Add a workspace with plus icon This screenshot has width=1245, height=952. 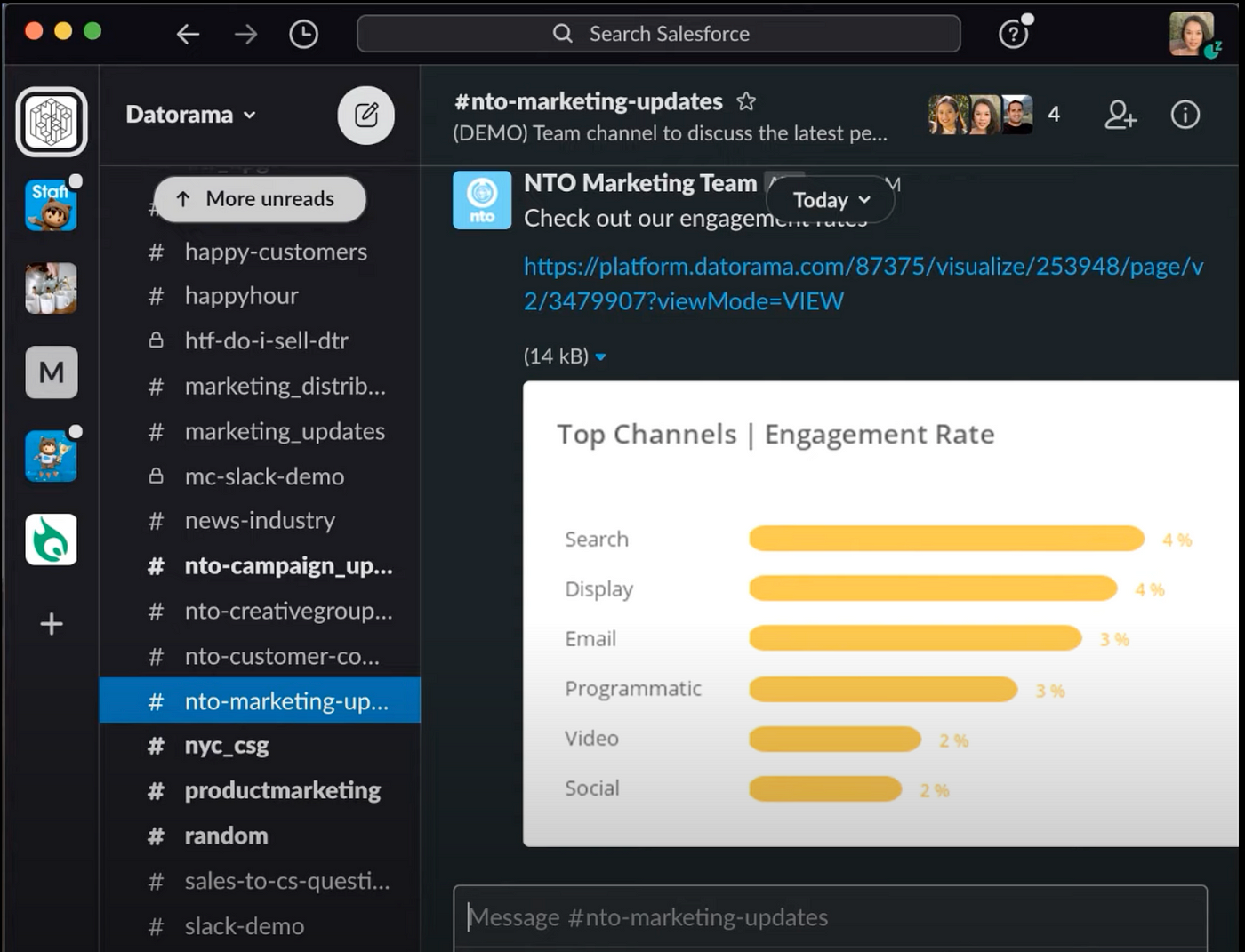(51, 623)
